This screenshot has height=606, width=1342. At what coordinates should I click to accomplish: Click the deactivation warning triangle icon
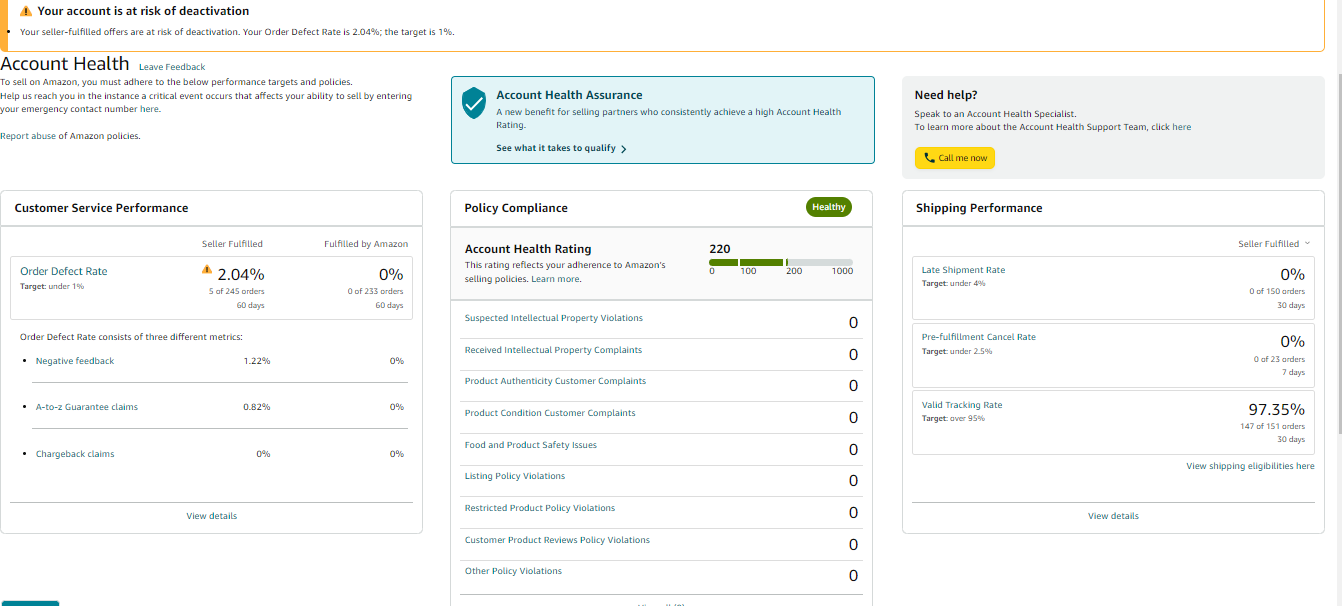tap(26, 11)
